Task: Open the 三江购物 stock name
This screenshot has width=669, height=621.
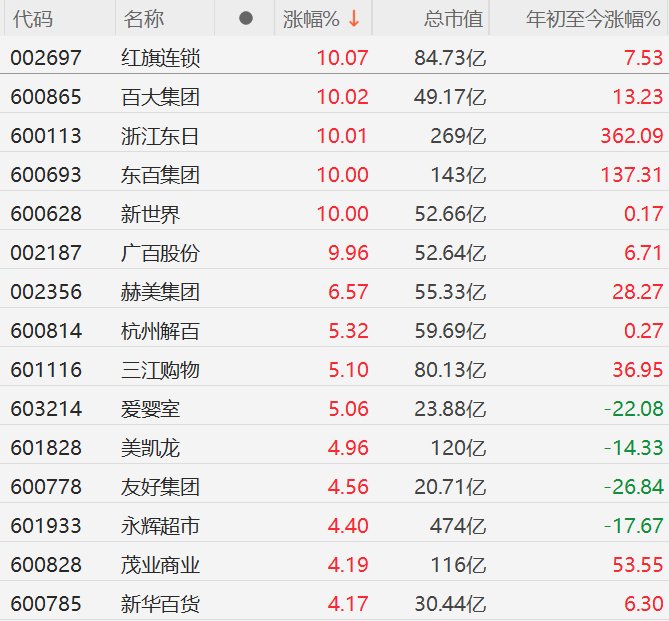Action: [x=160, y=370]
